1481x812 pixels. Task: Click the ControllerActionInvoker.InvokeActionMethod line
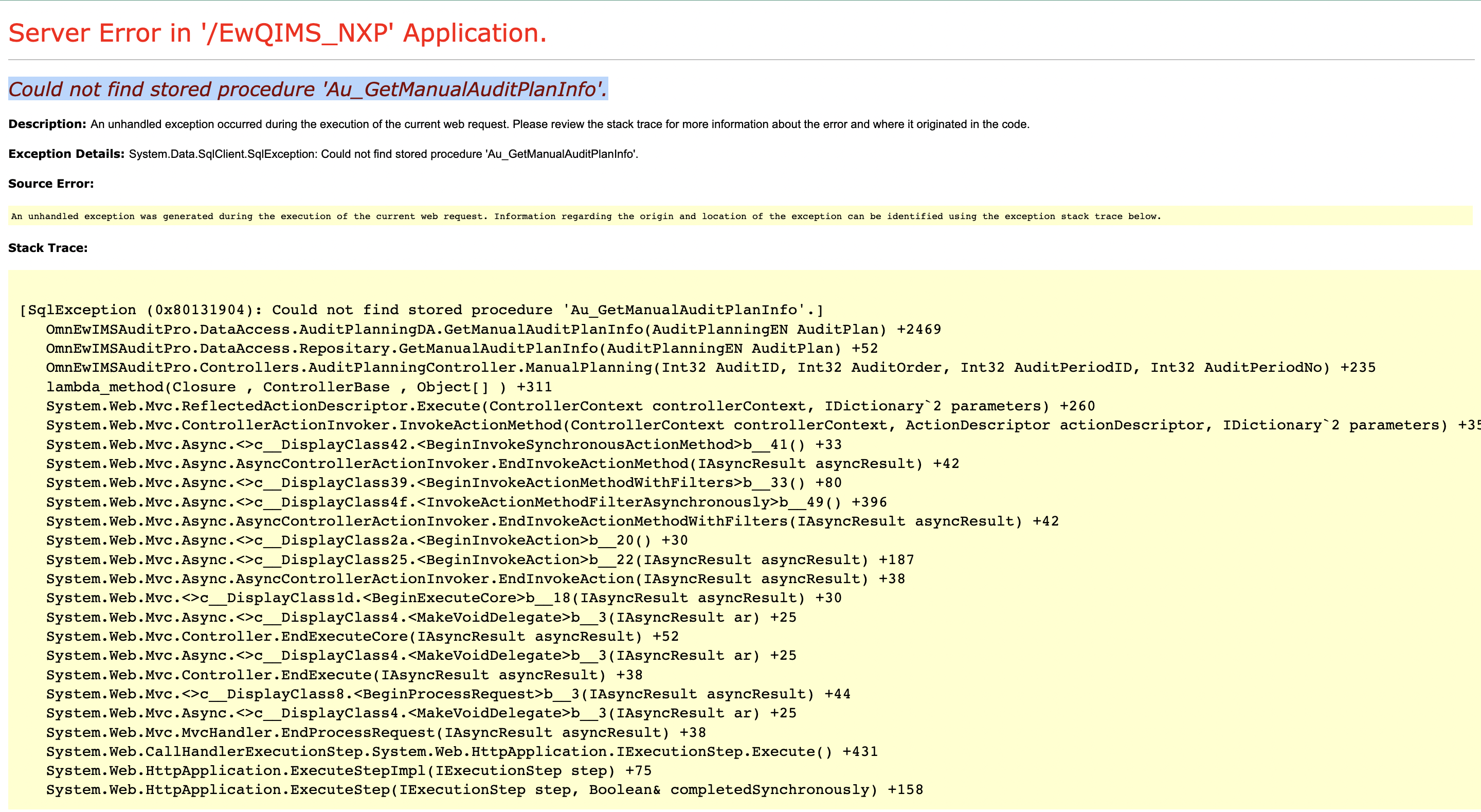tap(764, 425)
